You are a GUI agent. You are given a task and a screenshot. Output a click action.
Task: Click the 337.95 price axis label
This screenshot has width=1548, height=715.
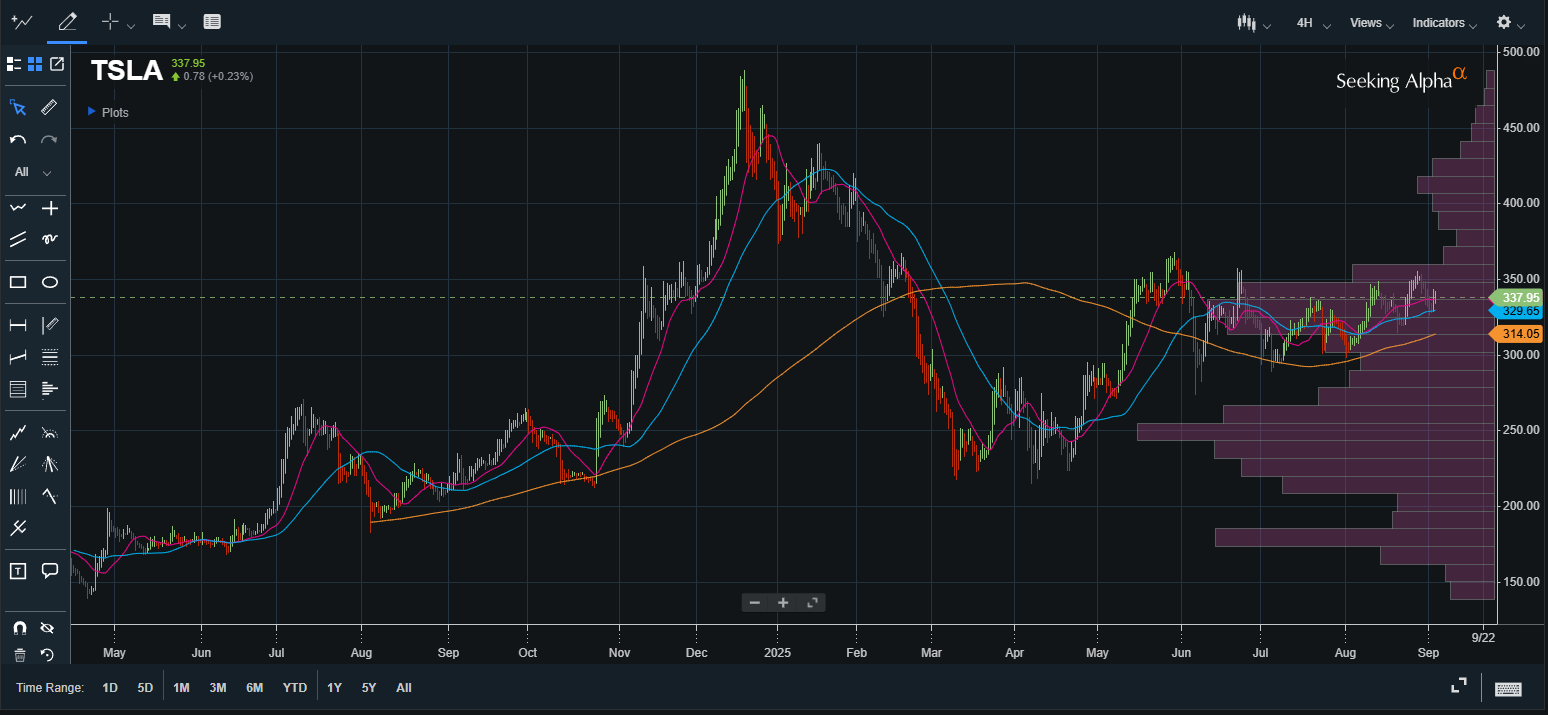[1517, 297]
